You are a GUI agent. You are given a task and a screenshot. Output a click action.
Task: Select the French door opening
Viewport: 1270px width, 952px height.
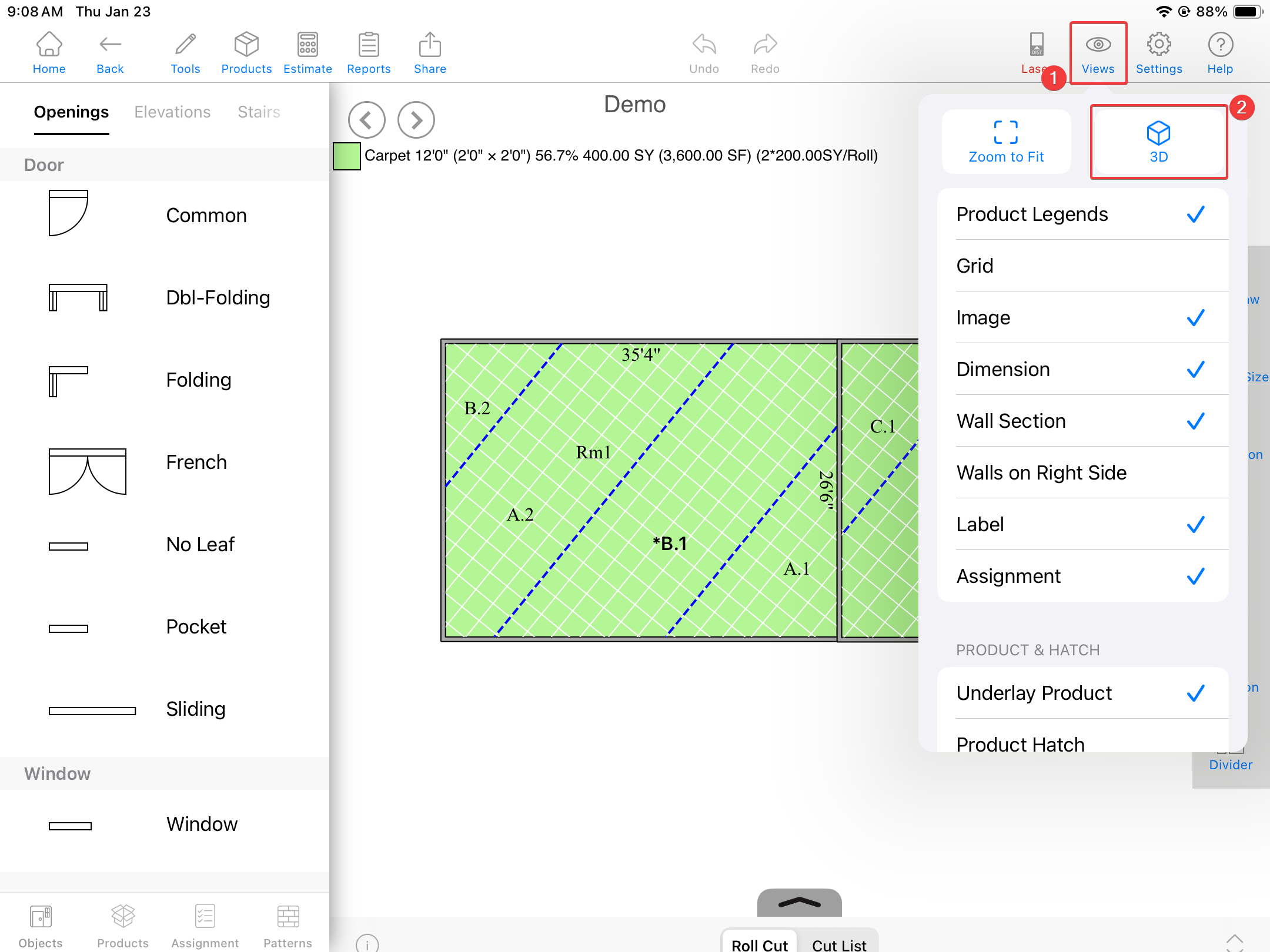(x=165, y=463)
